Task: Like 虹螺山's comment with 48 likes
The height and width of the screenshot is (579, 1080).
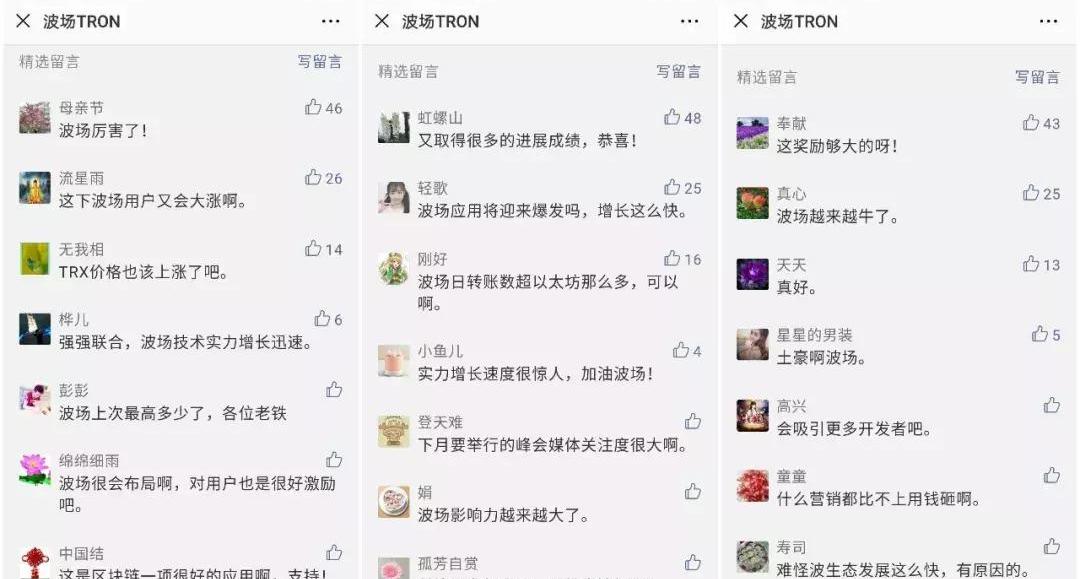Action: point(672,117)
